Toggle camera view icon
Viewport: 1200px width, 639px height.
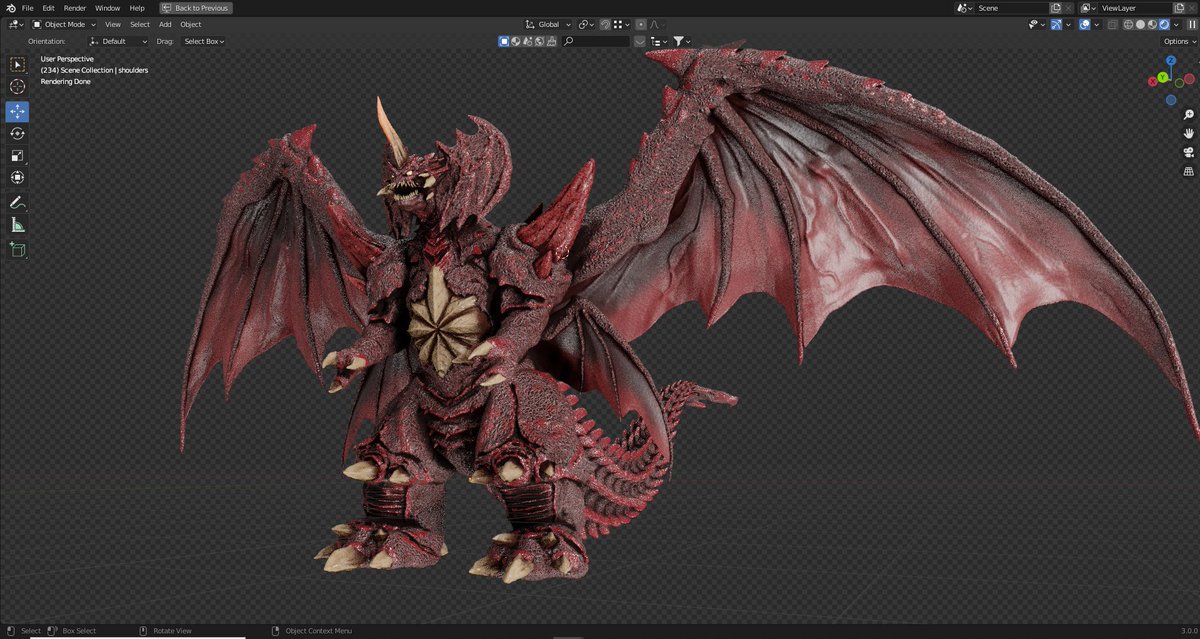(1188, 152)
